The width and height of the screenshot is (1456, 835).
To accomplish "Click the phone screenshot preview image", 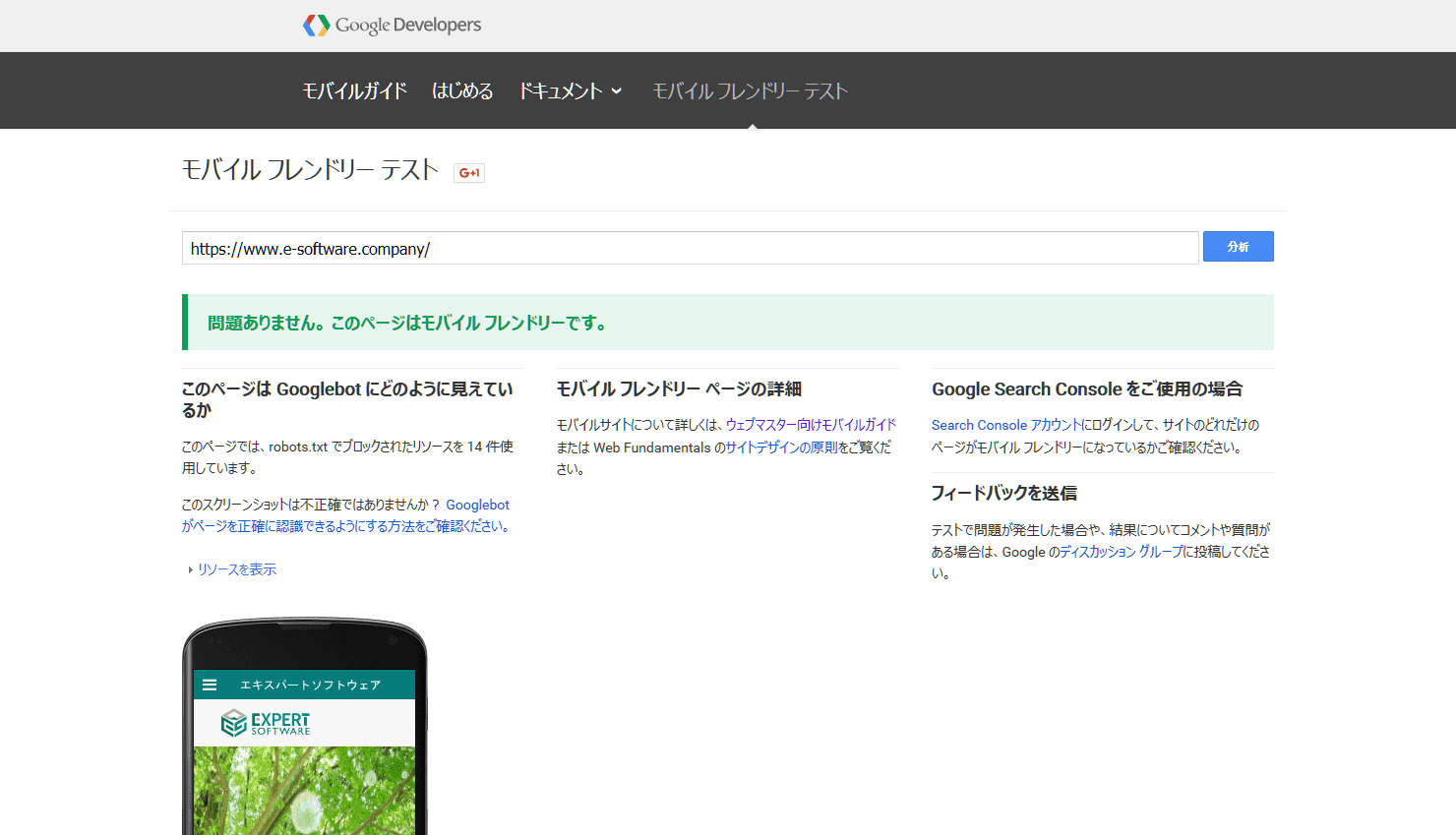I will tap(305, 727).
